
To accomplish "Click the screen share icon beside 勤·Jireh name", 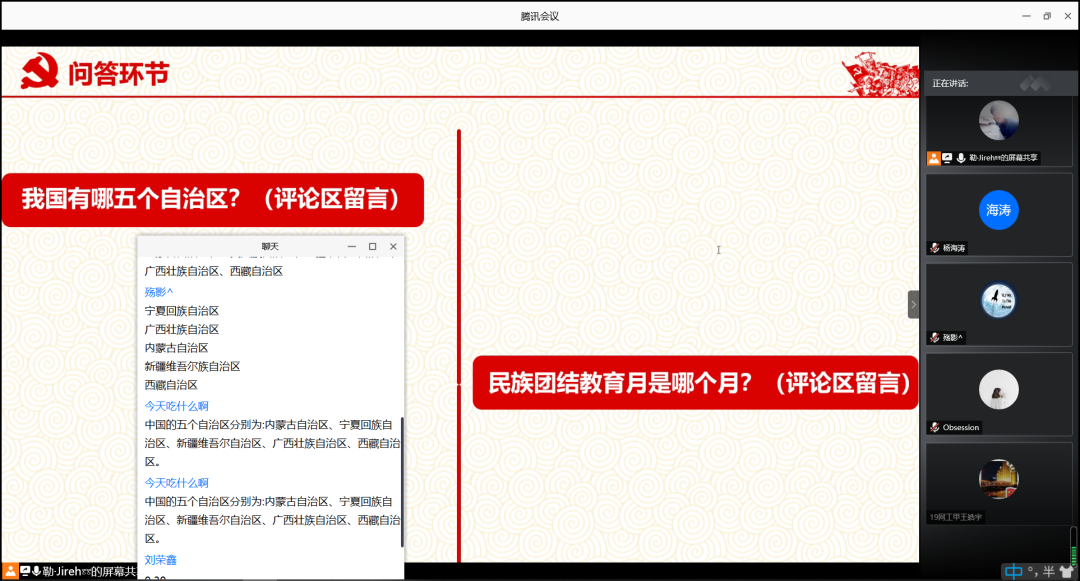I will point(947,158).
